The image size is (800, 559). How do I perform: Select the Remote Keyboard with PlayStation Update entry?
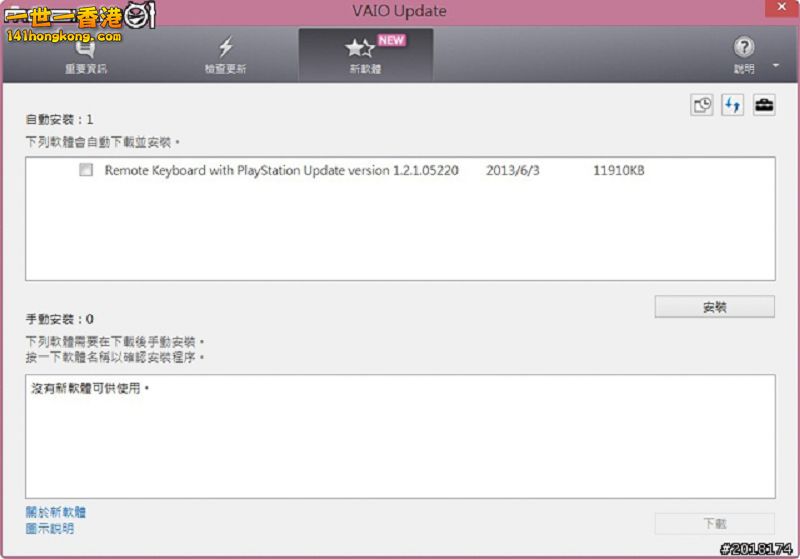[282, 170]
